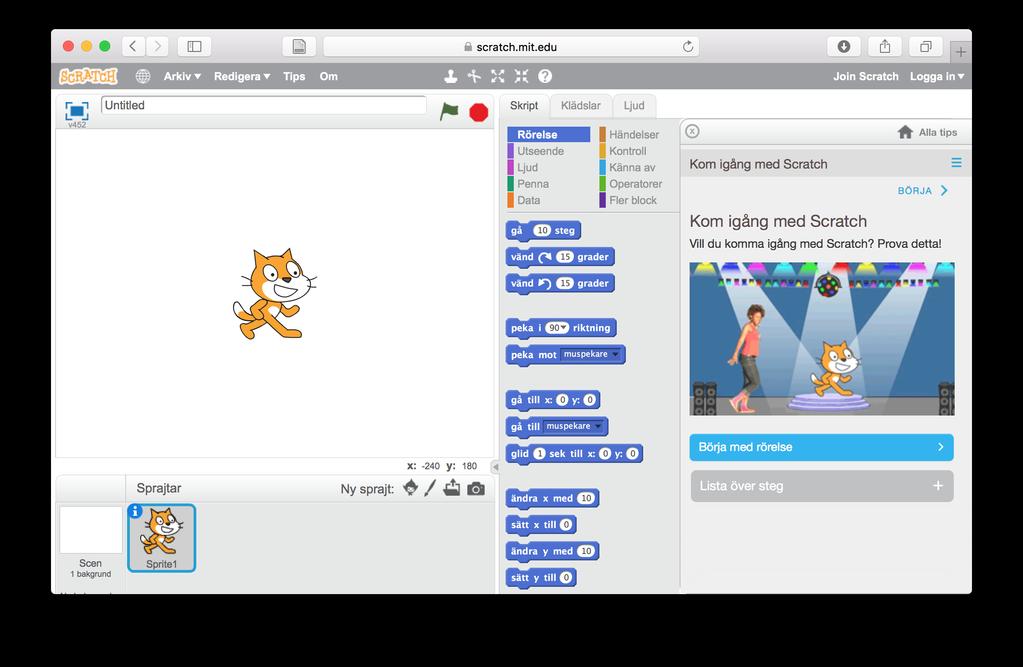Open the Logga in dropdown

(937, 76)
